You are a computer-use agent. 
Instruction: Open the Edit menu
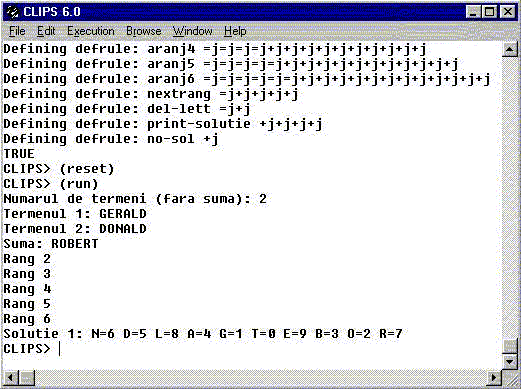(46, 31)
